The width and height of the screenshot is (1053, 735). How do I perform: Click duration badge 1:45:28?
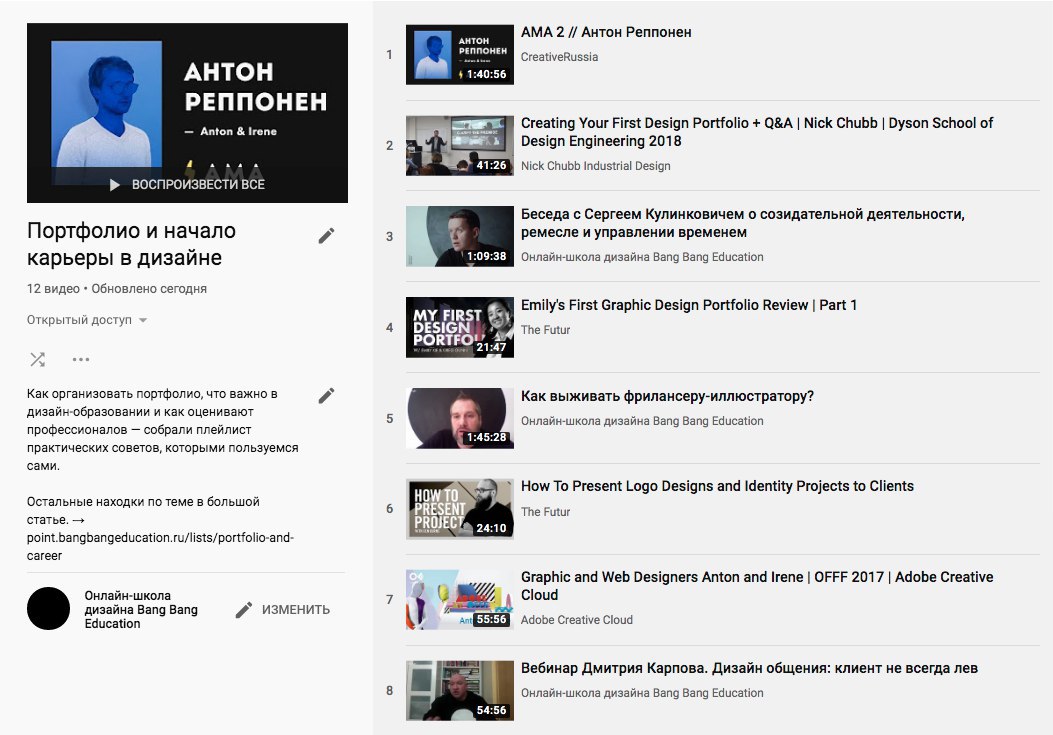coord(486,437)
